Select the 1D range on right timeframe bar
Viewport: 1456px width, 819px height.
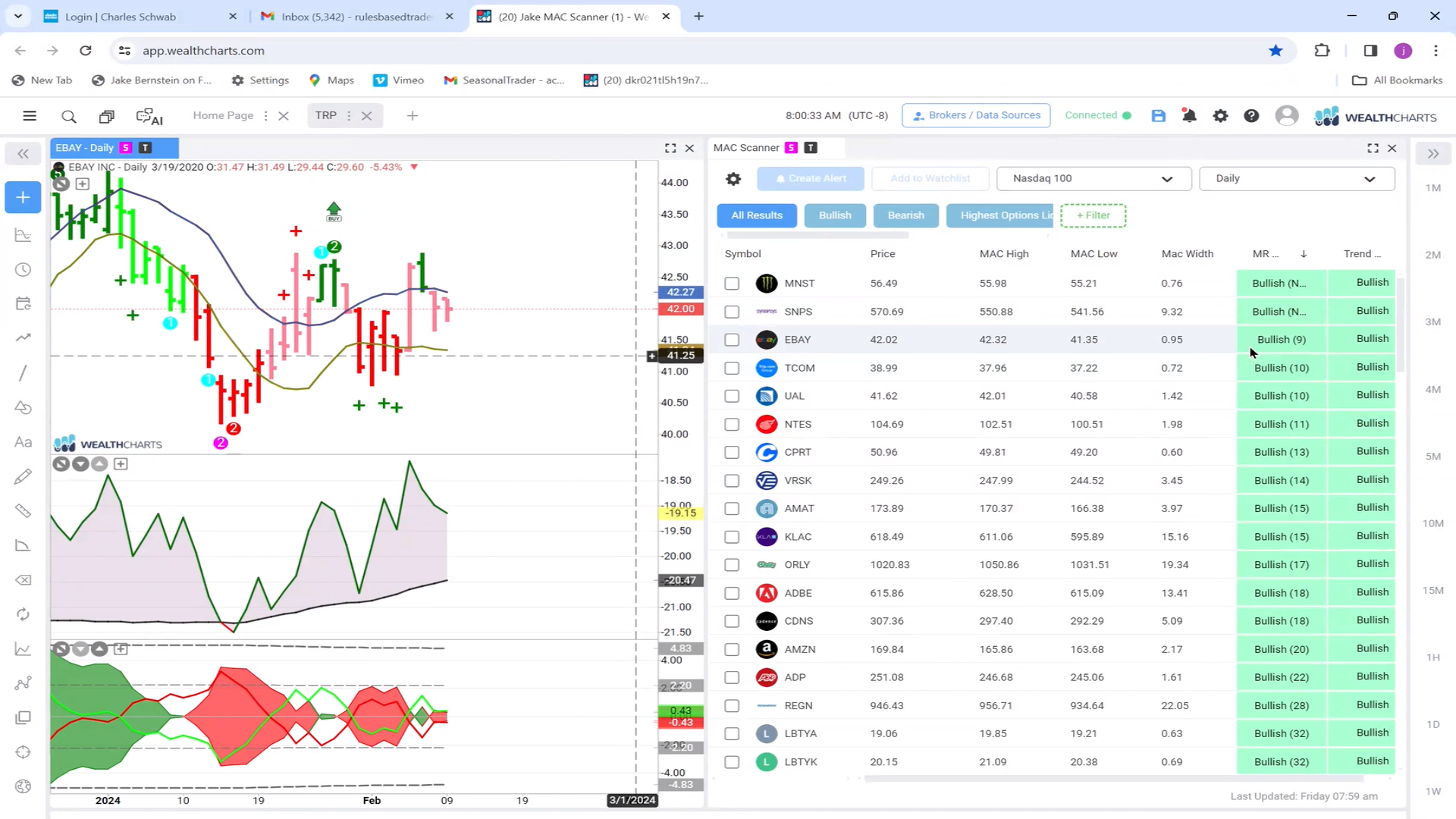[1432, 724]
